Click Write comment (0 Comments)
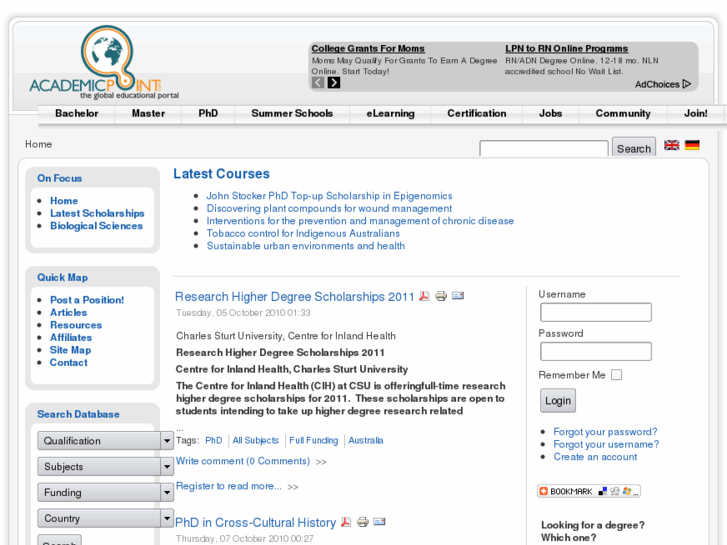Viewport: 727px width, 545px height. click(x=243, y=461)
